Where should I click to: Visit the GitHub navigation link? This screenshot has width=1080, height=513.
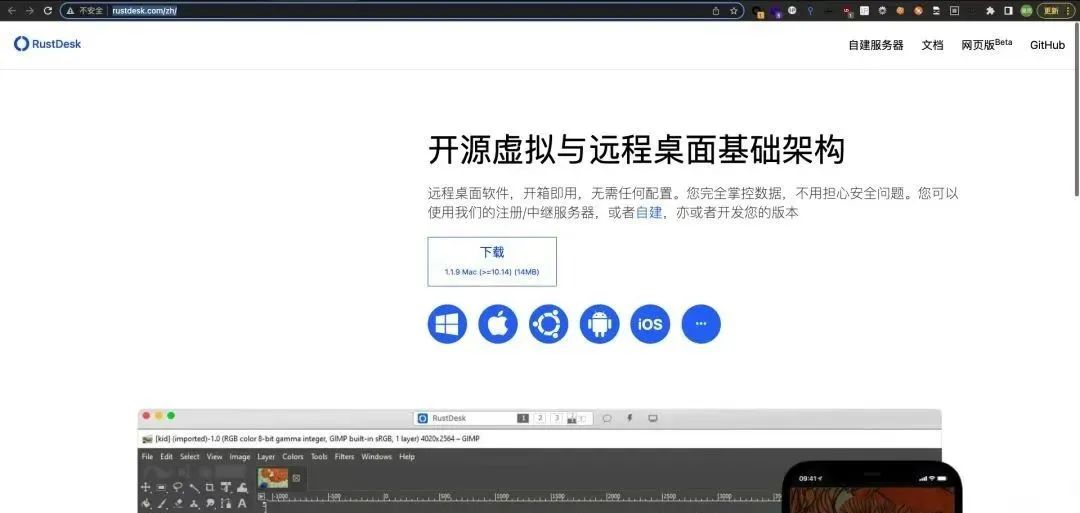(1047, 45)
